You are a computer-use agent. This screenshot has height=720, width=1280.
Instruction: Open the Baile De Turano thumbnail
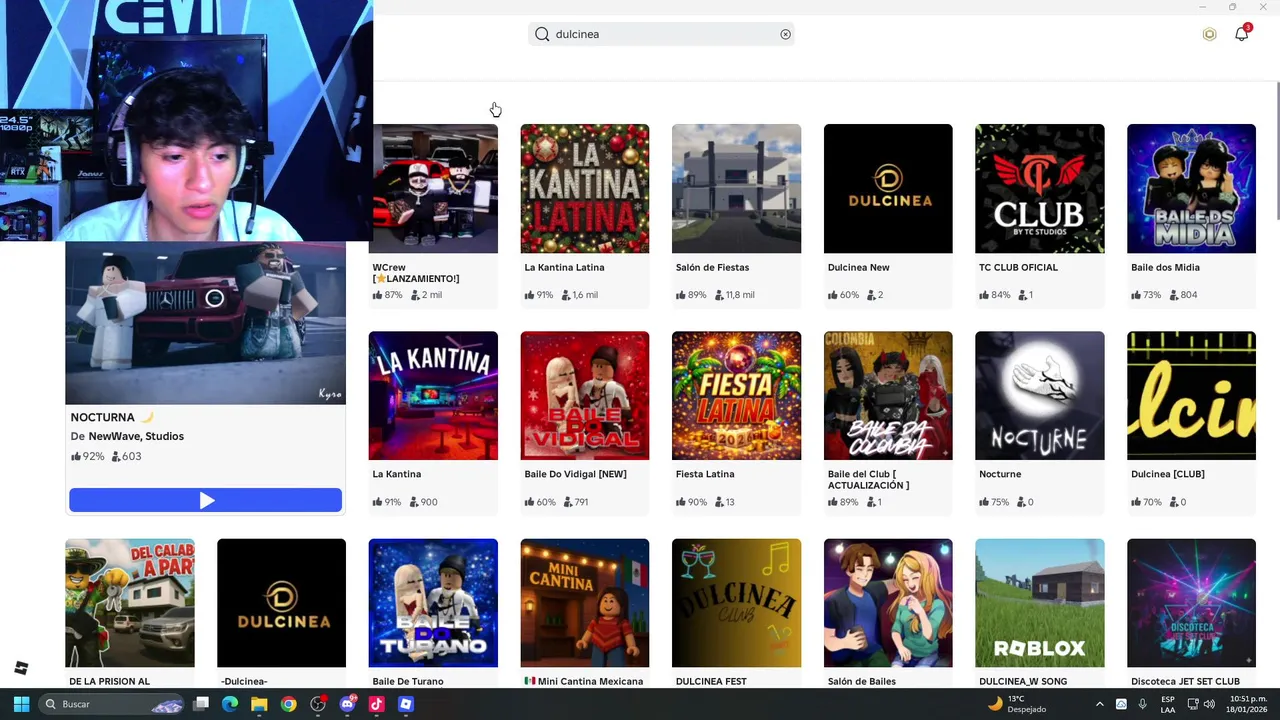[433, 603]
